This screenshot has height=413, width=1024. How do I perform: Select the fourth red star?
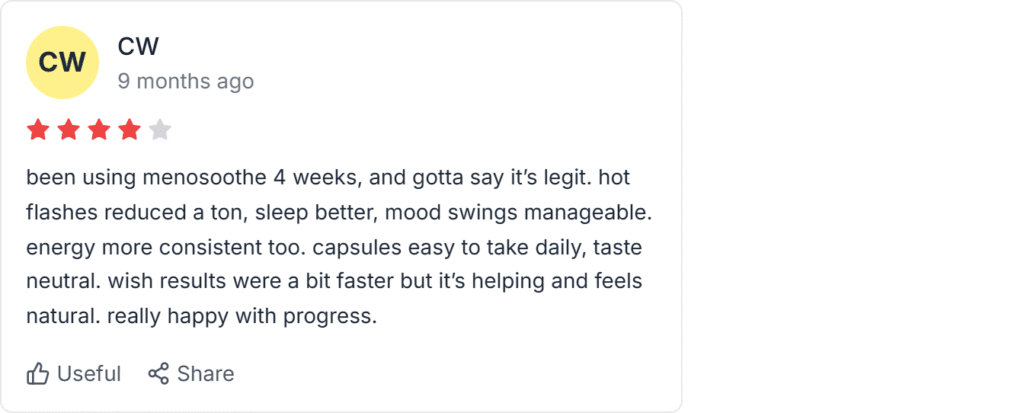point(129,130)
